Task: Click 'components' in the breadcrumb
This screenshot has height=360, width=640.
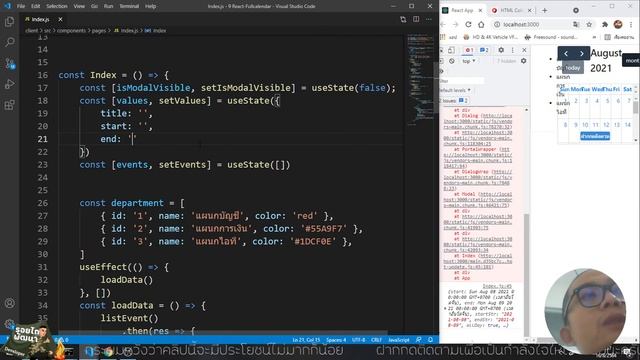Action: pyautogui.click(x=71, y=31)
